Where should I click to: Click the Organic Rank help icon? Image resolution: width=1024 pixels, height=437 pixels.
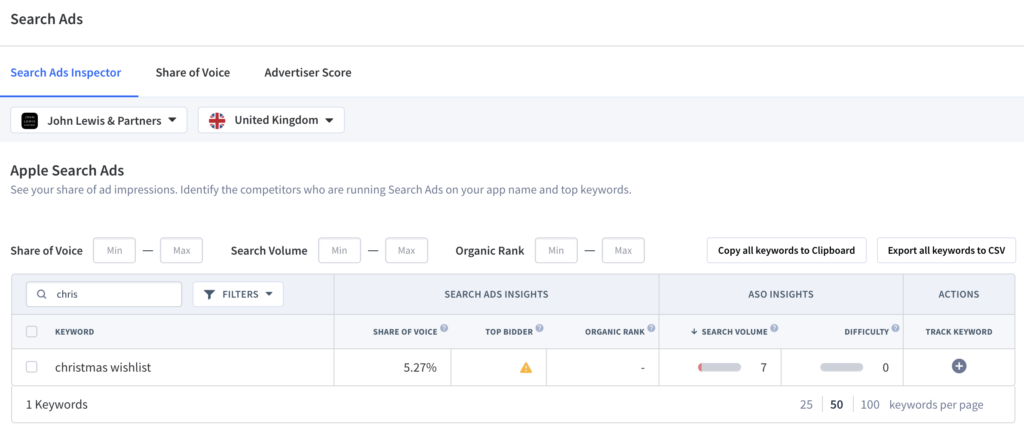pyautogui.click(x=651, y=329)
